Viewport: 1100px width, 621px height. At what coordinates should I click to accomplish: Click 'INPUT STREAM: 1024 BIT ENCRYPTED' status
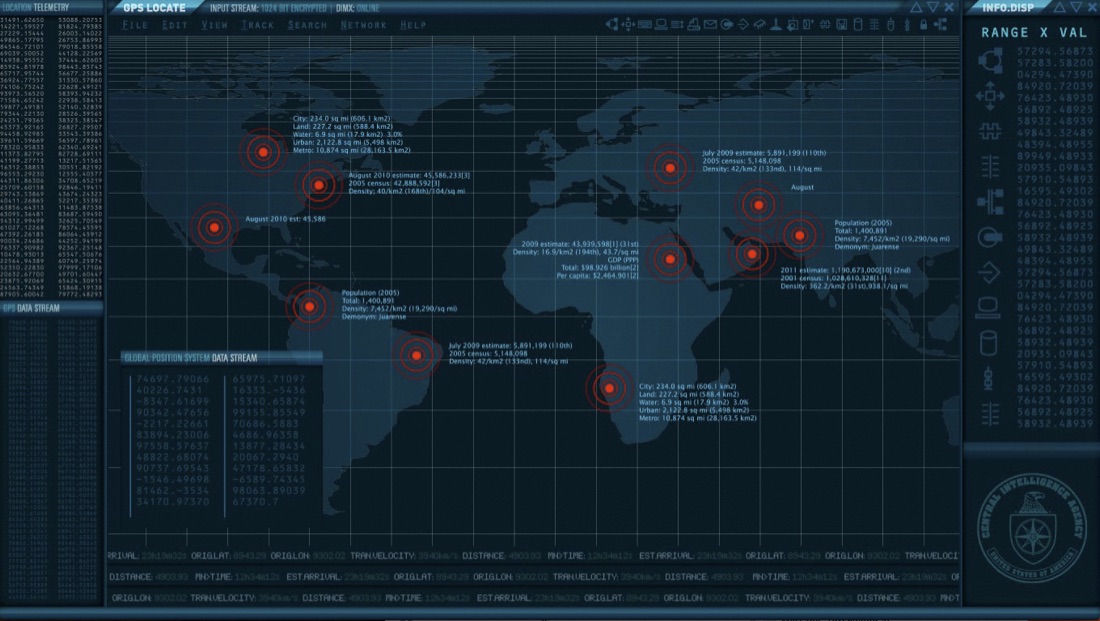click(268, 8)
